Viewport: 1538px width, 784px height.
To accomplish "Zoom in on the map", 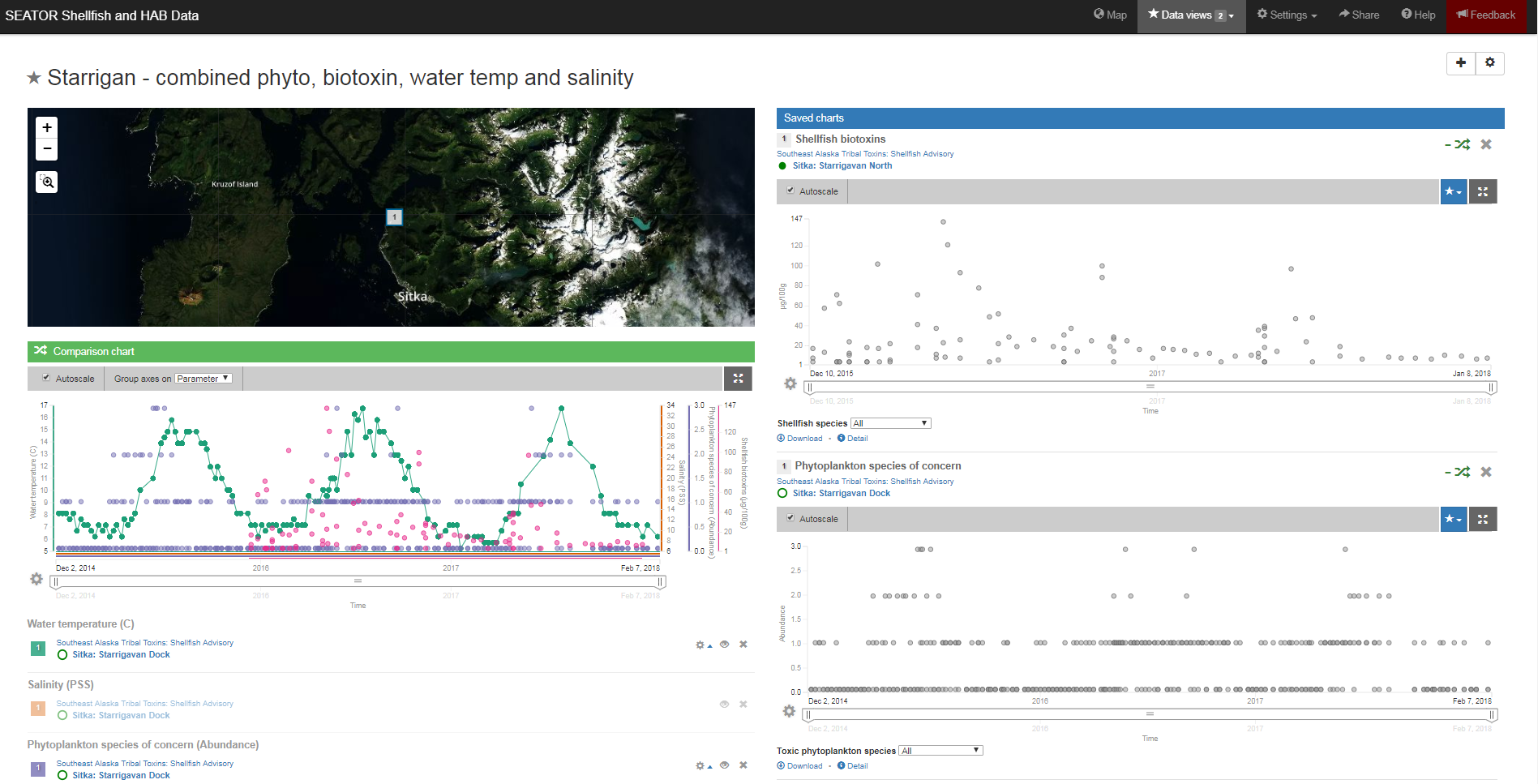I will pos(47,128).
